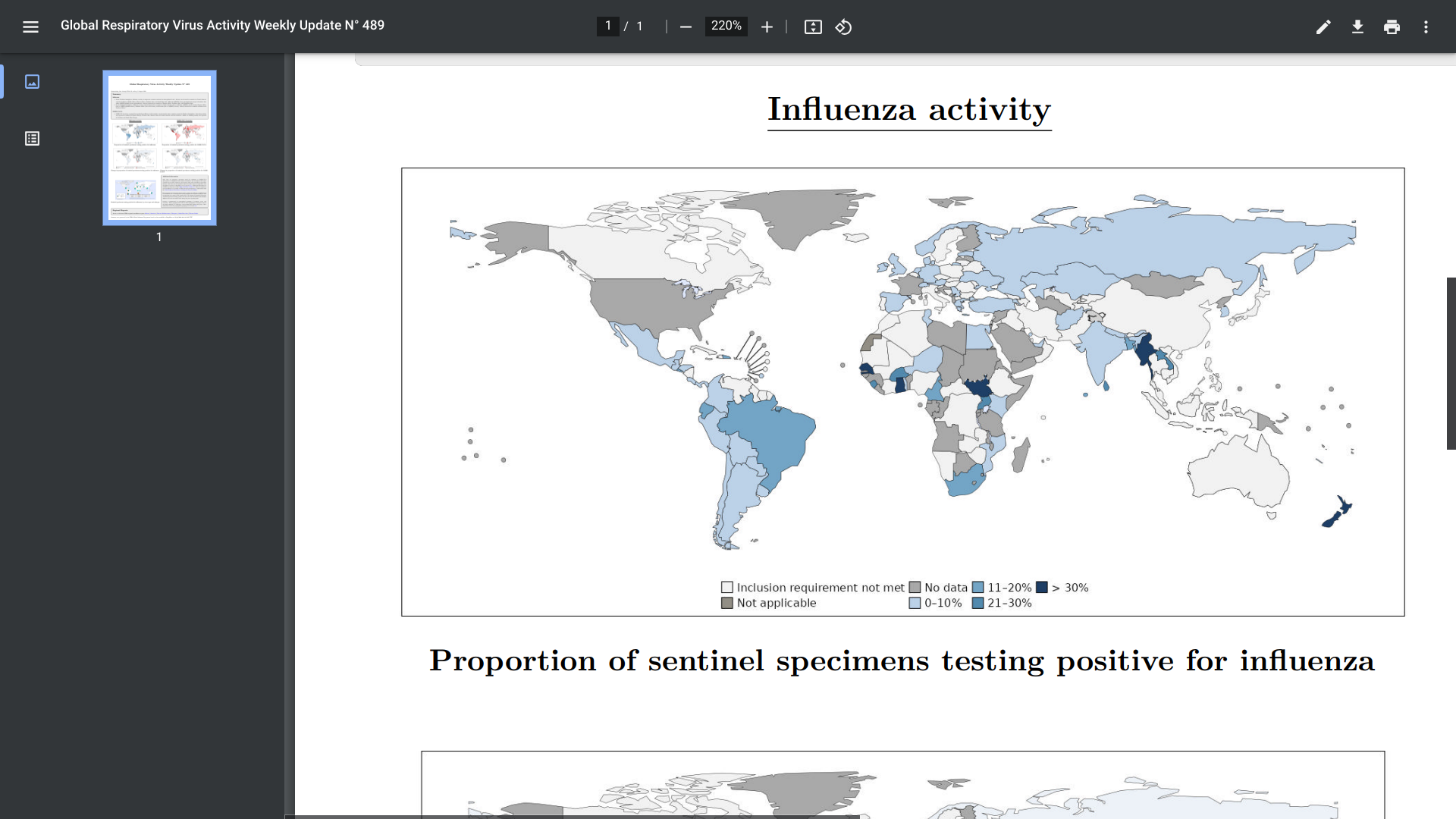Click the document title in toolbar
The width and height of the screenshot is (1456, 819).
222,25
